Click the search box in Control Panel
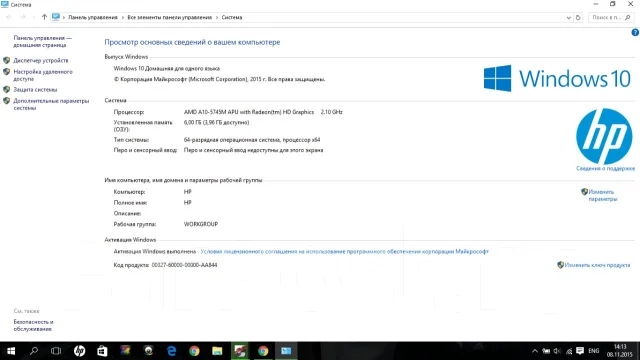The image size is (640, 360). click(611, 18)
